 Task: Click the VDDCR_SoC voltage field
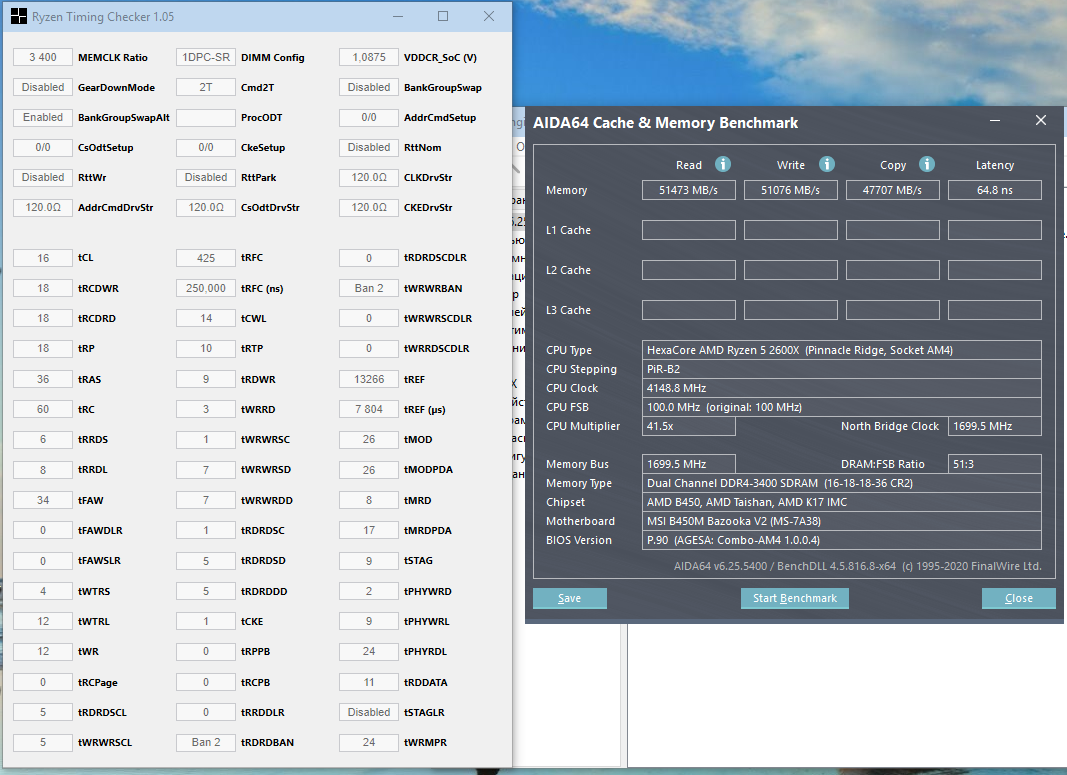(x=369, y=57)
